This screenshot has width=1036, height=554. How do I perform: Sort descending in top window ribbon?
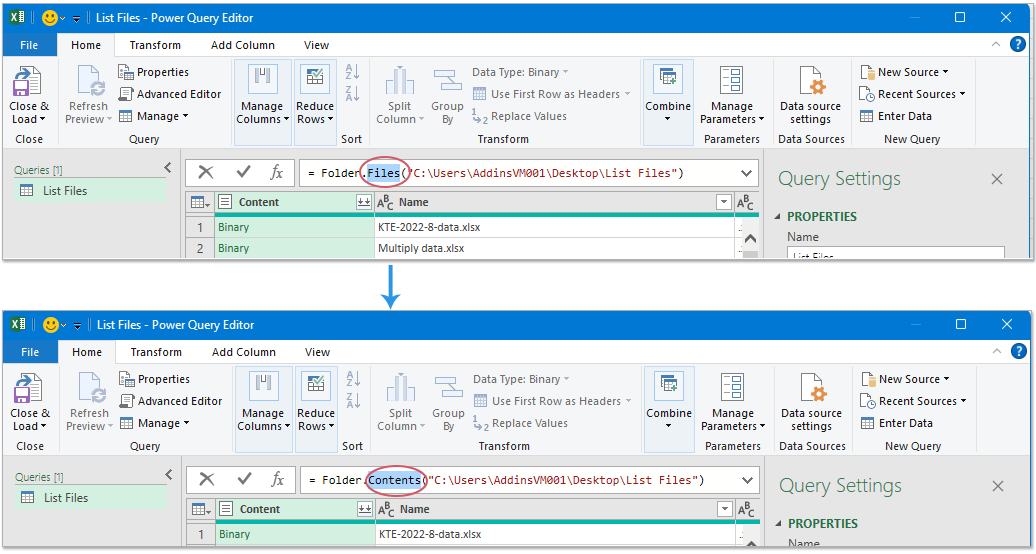[x=352, y=93]
